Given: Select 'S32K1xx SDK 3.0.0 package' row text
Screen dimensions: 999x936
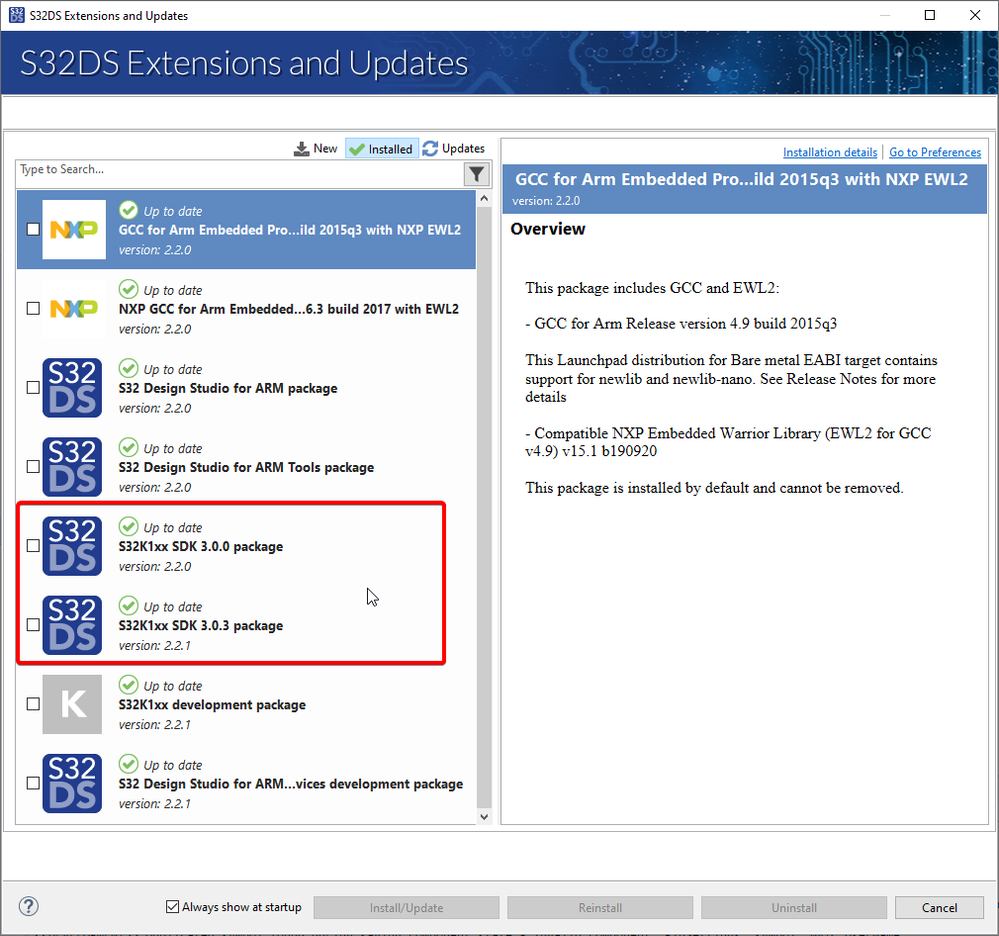Looking at the screenshot, I should pyautogui.click(x=201, y=547).
